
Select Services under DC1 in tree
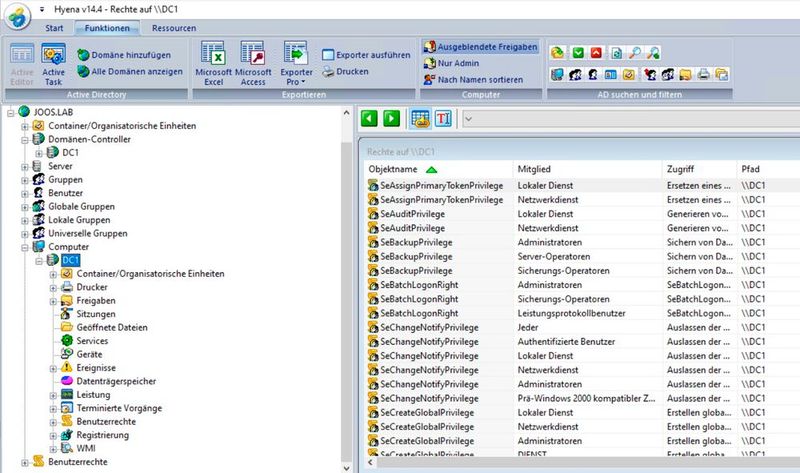coord(92,341)
